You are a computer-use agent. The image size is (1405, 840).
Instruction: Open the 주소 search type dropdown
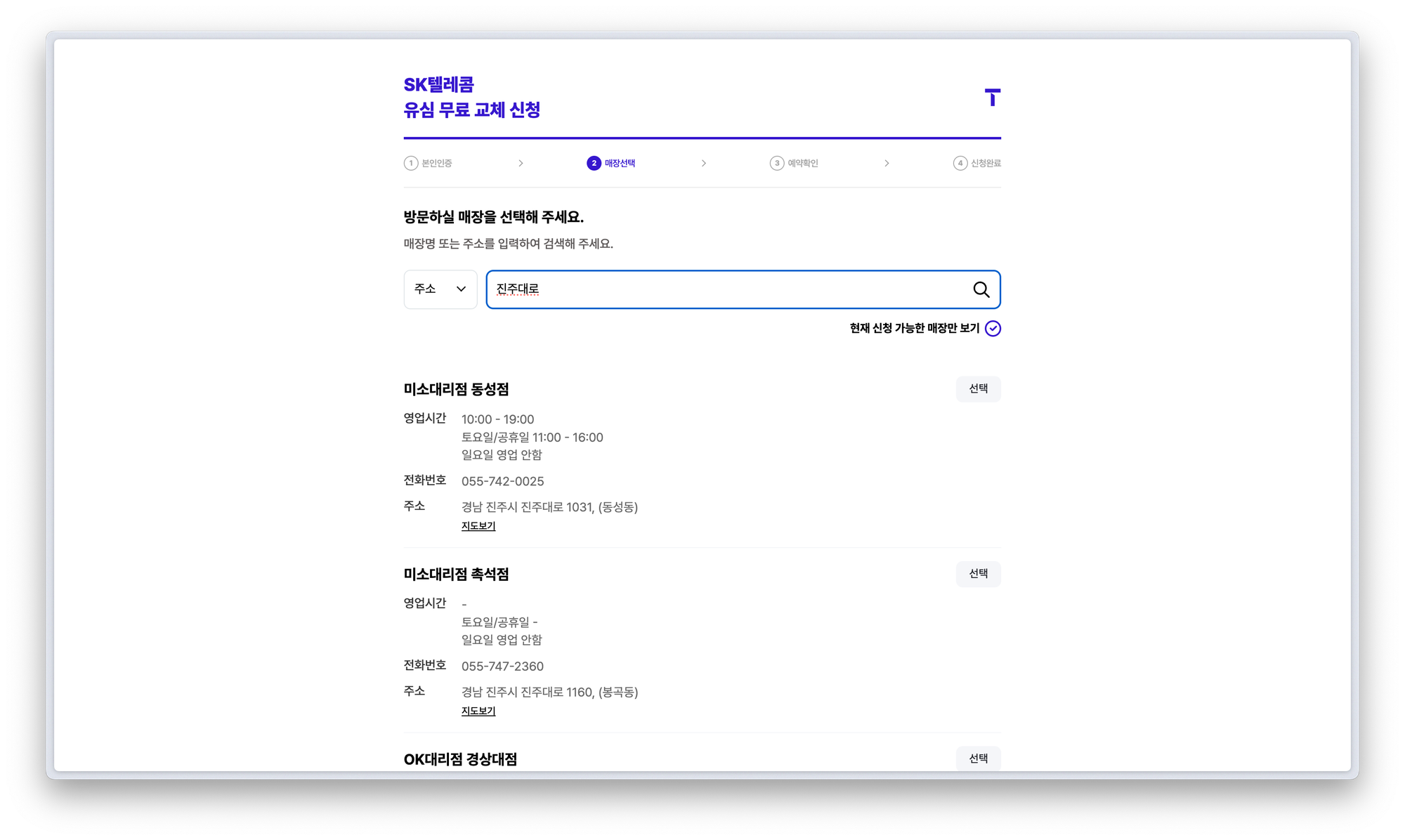pos(440,289)
